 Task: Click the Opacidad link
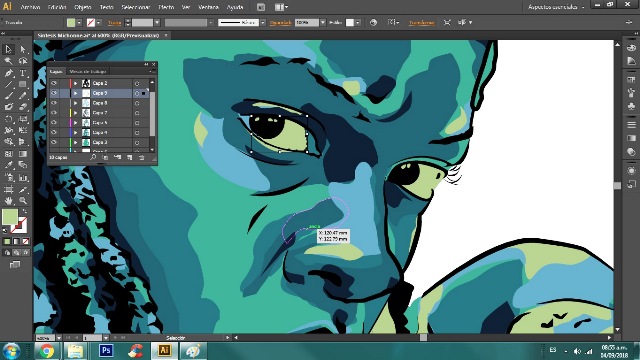click(280, 23)
